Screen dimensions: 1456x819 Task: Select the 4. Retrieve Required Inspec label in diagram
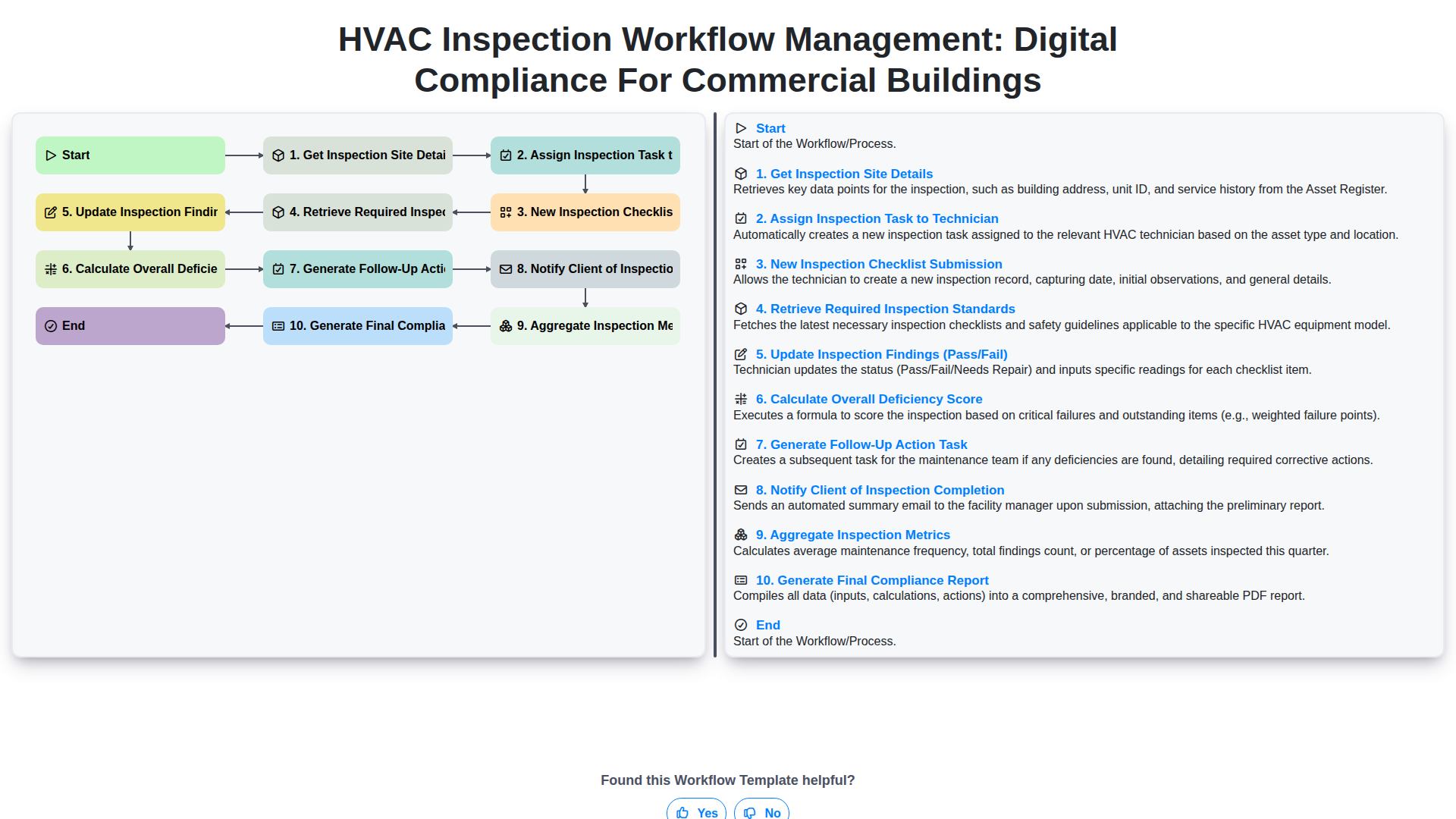(x=368, y=212)
